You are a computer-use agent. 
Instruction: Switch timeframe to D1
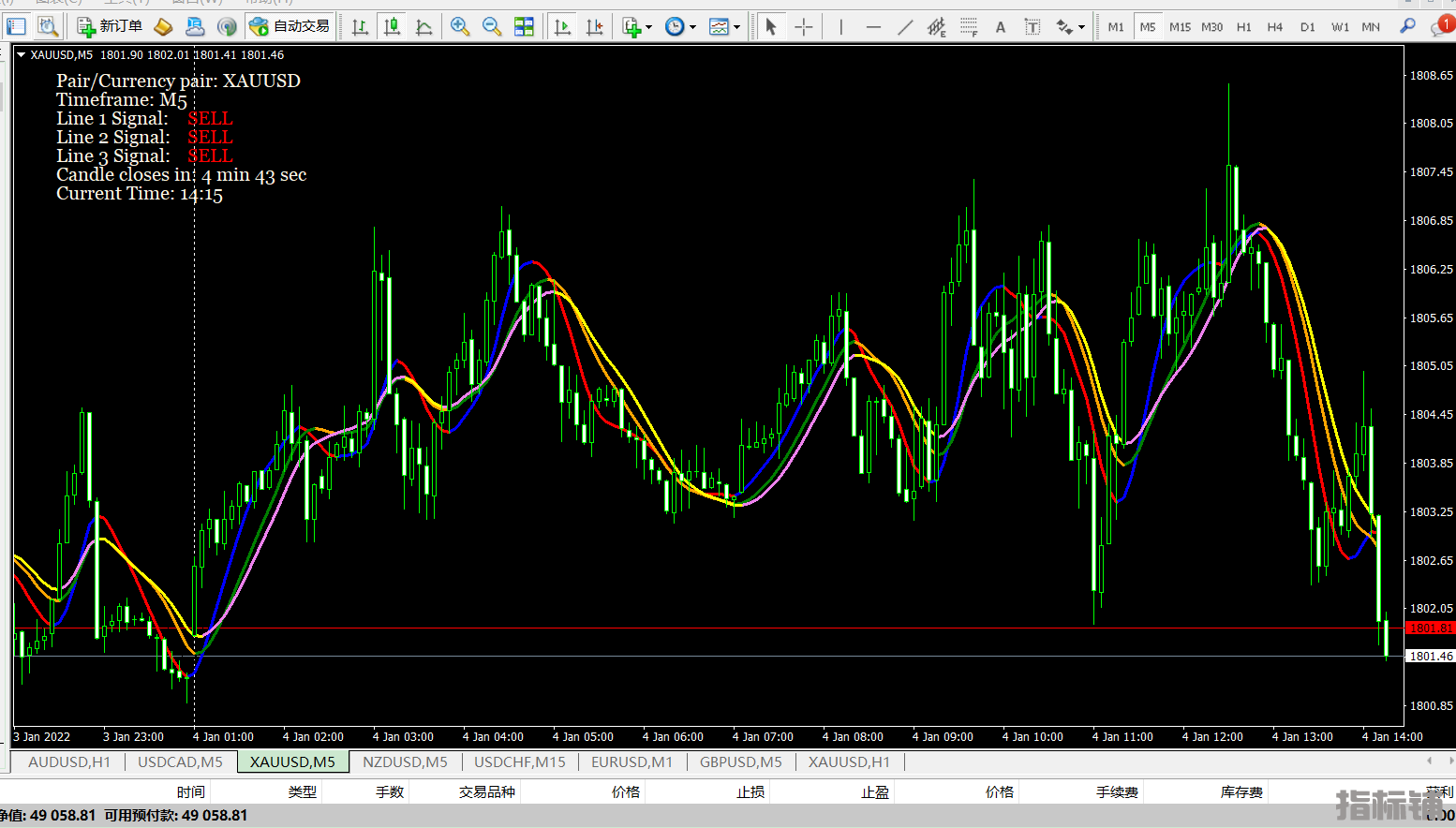click(1308, 26)
